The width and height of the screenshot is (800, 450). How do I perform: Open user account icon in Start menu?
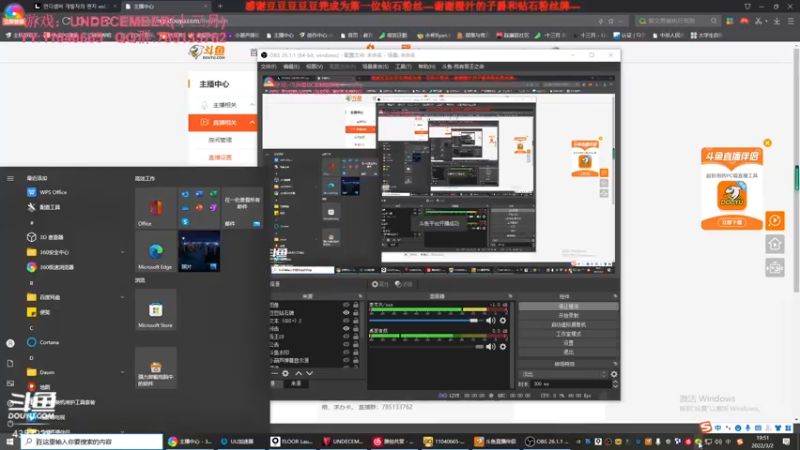10,343
